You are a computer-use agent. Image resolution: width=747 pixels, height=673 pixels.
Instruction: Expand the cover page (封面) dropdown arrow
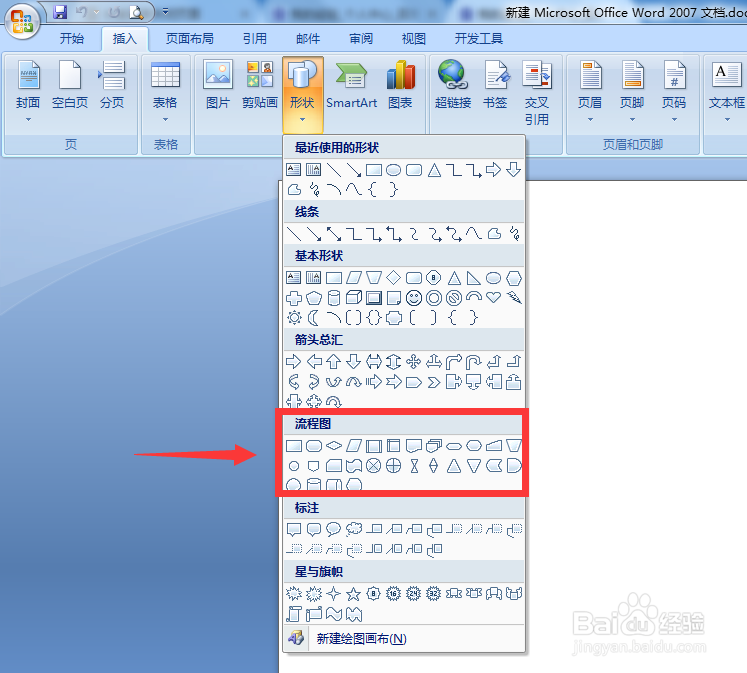click(x=28, y=120)
